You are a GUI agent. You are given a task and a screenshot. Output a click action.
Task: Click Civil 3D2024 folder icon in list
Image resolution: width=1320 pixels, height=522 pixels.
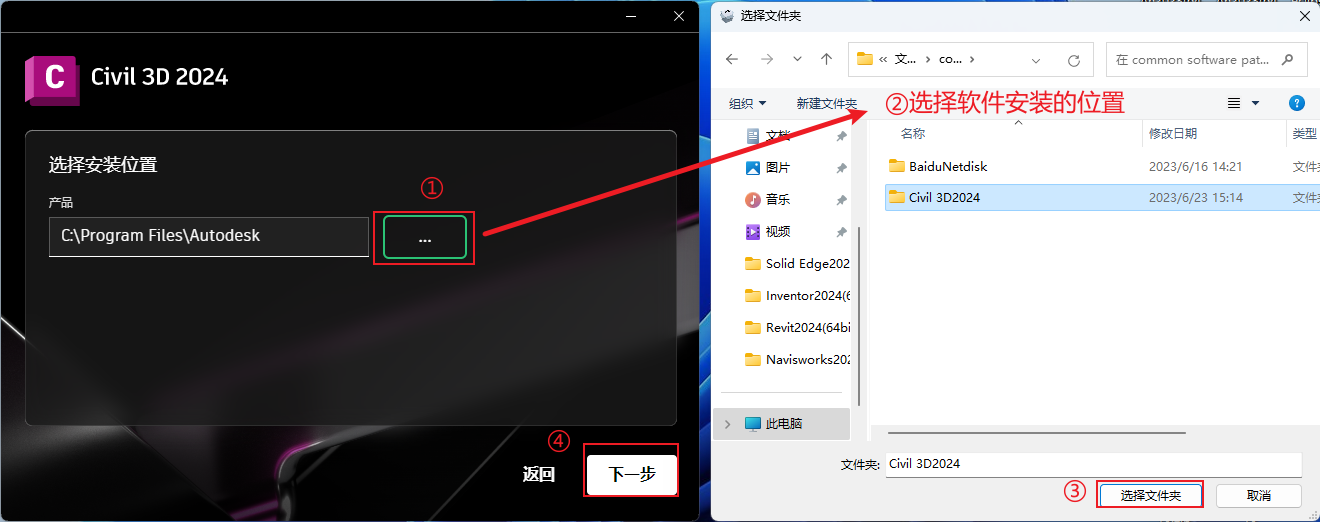click(896, 197)
